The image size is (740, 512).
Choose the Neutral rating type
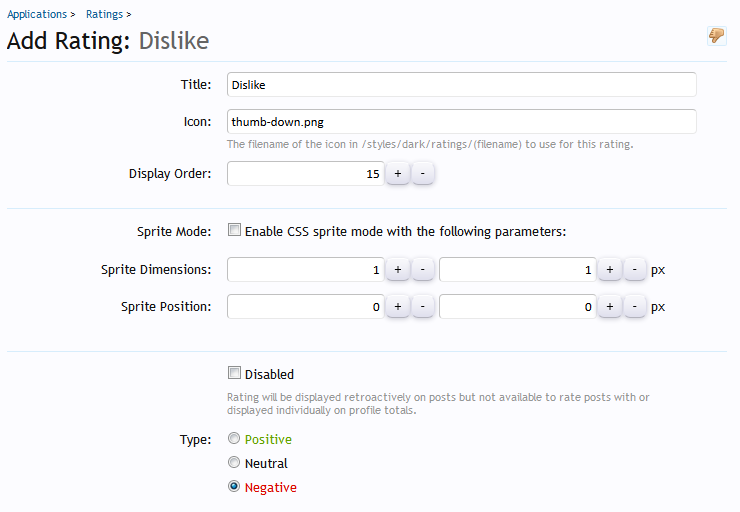[235, 462]
